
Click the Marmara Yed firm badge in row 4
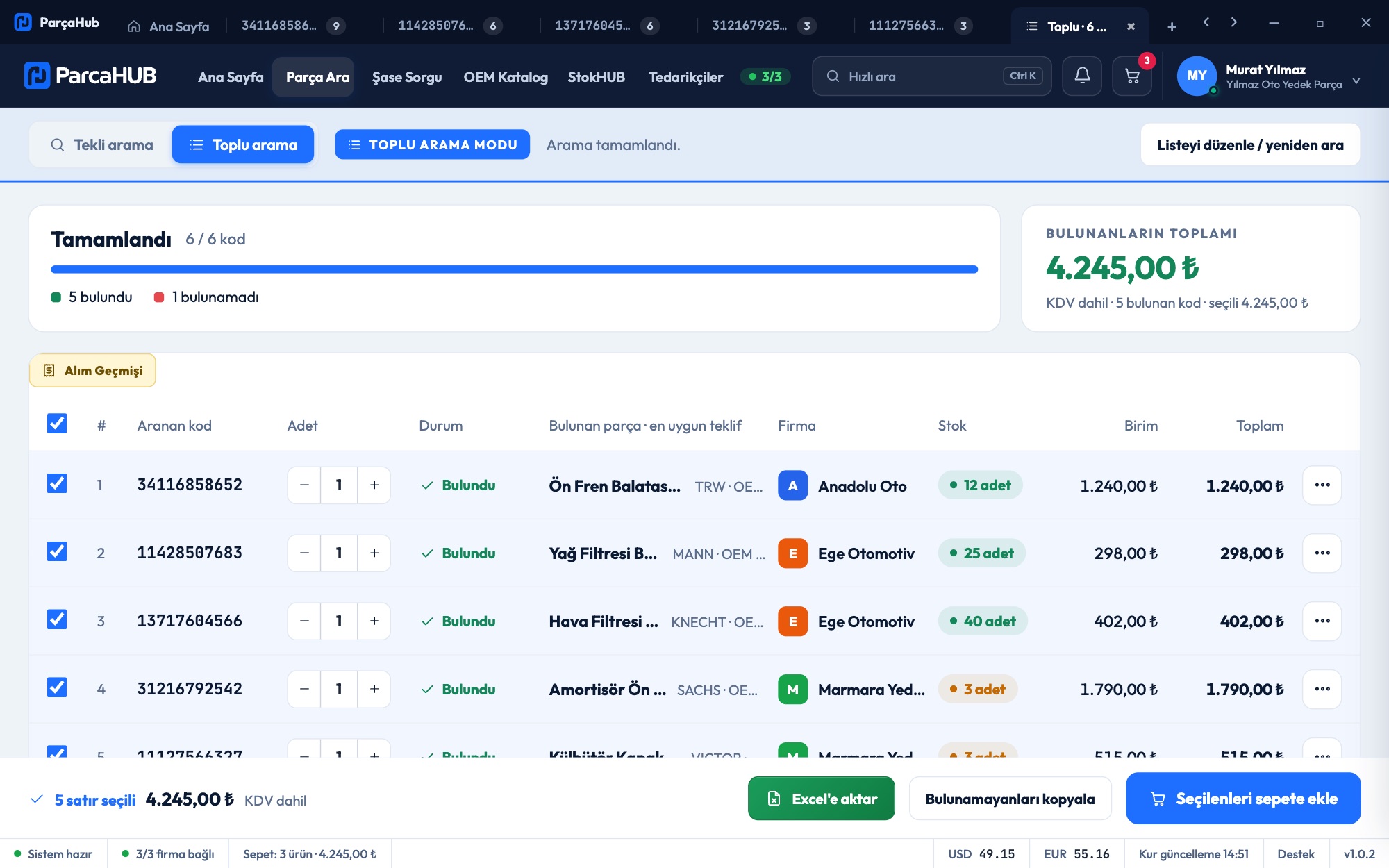(x=792, y=690)
